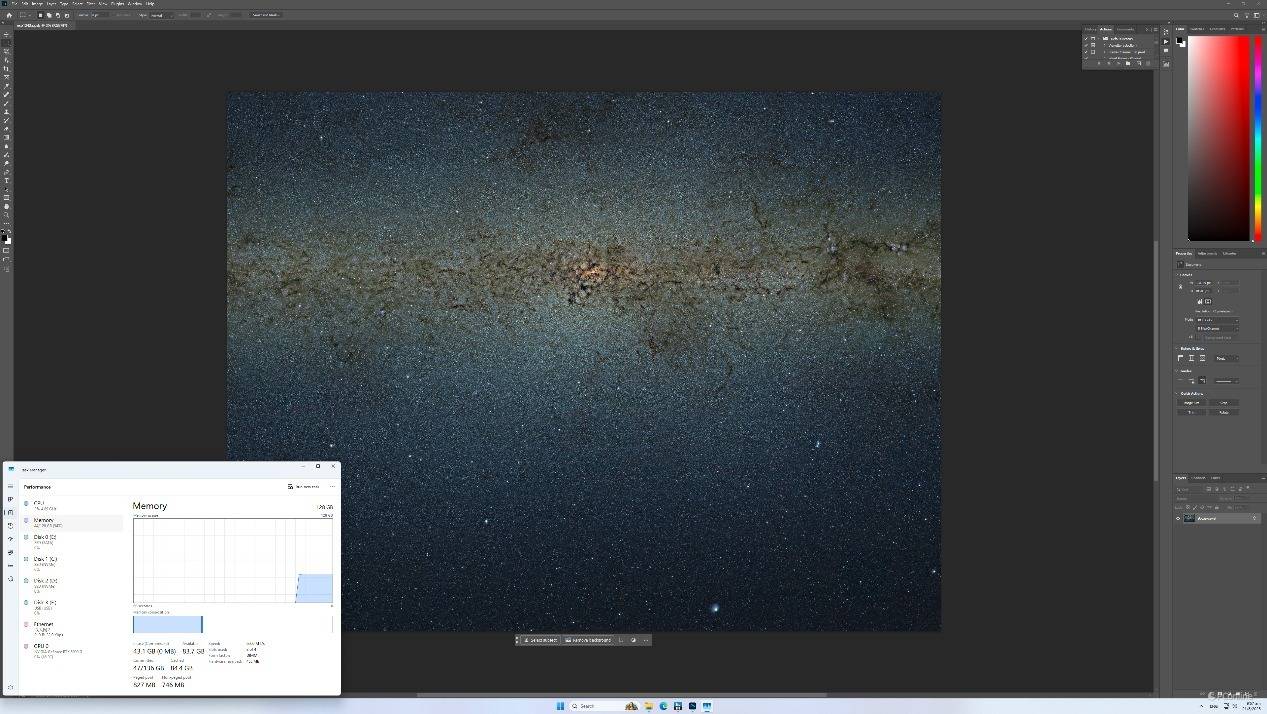Click the foreground color swatch in toolbar
1267x714 pixels.
click(5, 237)
